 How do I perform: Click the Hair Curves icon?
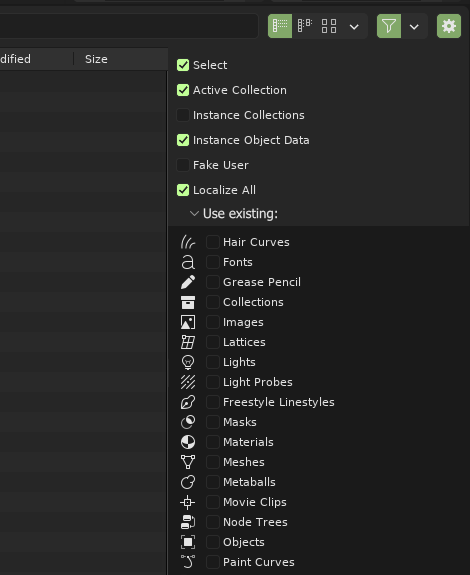point(188,242)
